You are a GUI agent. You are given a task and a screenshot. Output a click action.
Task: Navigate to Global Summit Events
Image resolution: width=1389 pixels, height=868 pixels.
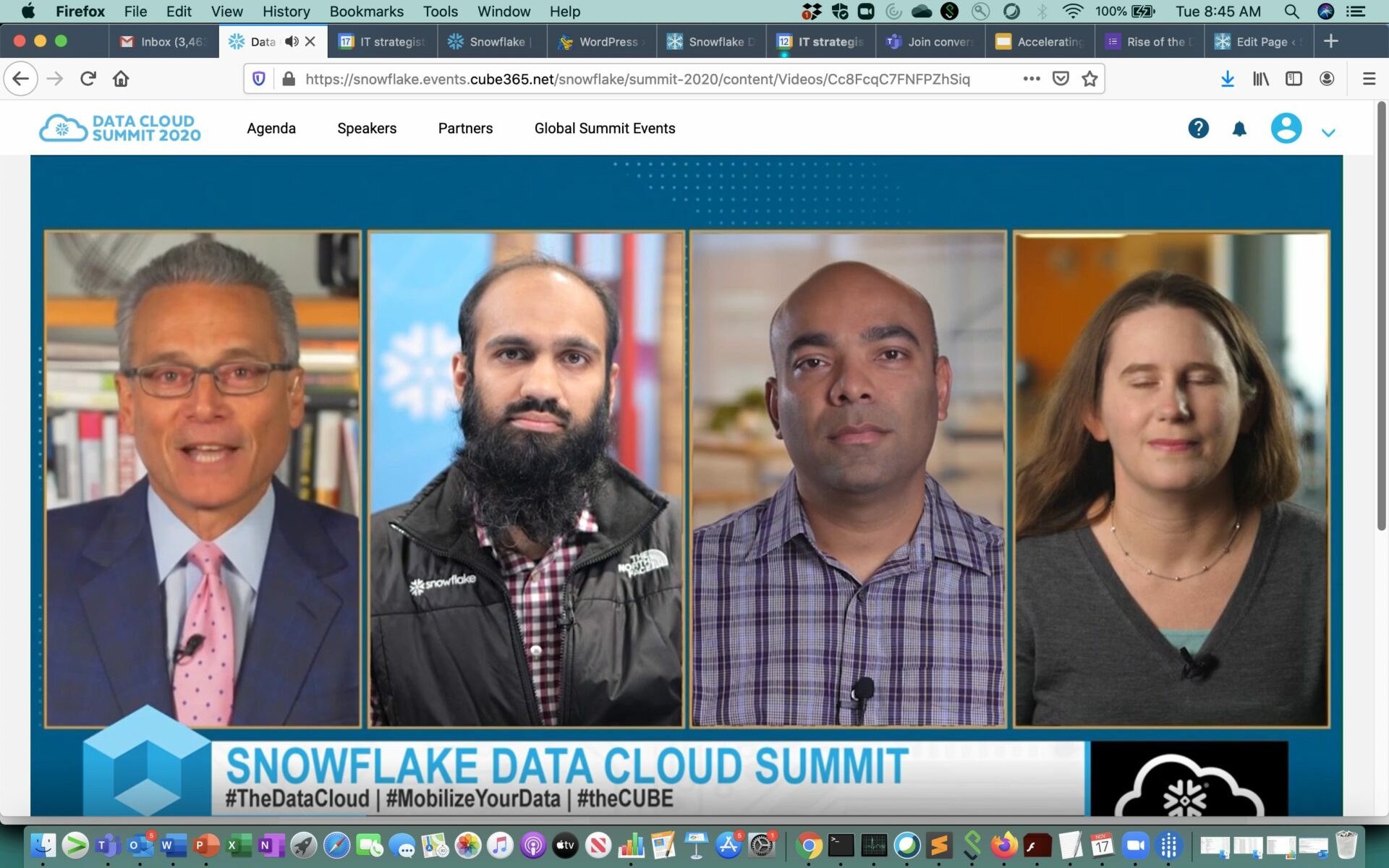pyautogui.click(x=605, y=129)
